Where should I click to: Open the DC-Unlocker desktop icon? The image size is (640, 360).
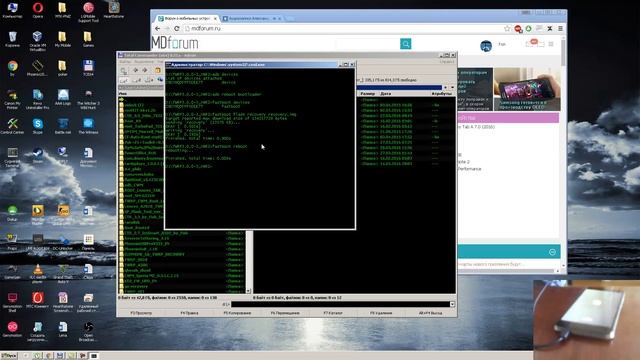(63, 242)
